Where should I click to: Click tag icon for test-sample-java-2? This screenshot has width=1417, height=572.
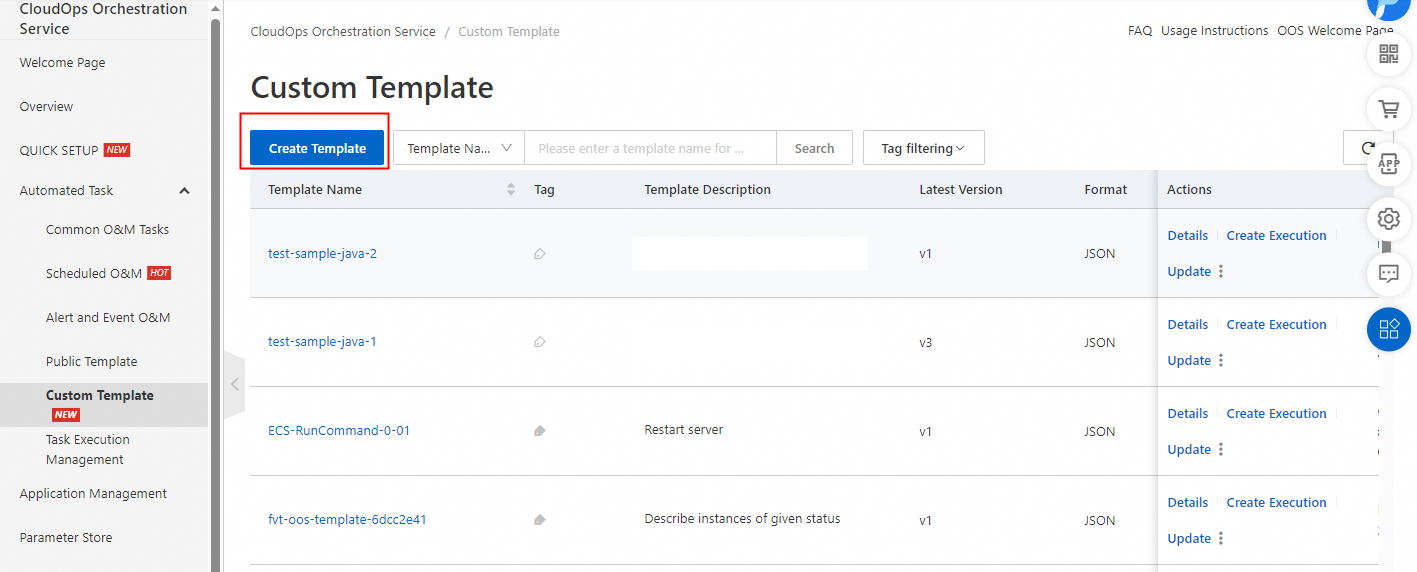coord(540,254)
